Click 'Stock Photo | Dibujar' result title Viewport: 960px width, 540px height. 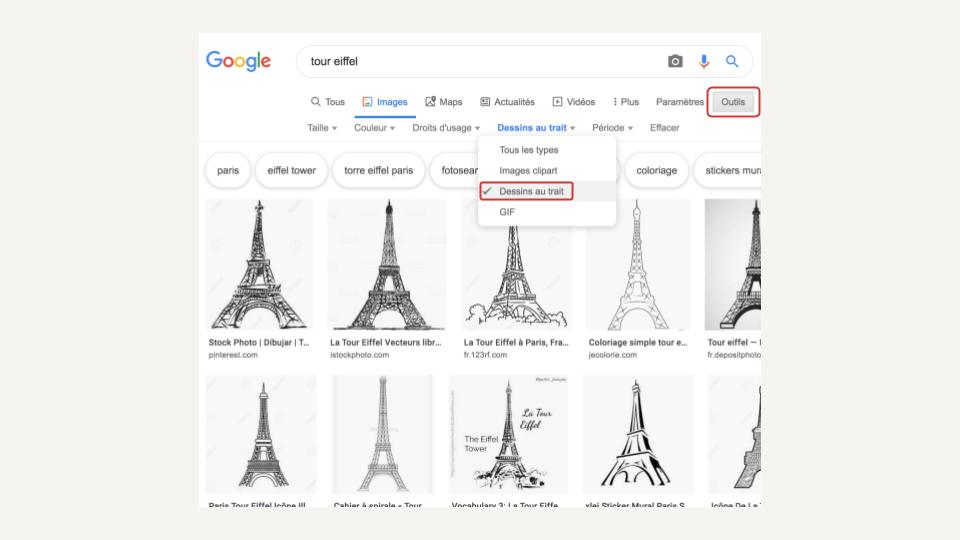[258, 342]
